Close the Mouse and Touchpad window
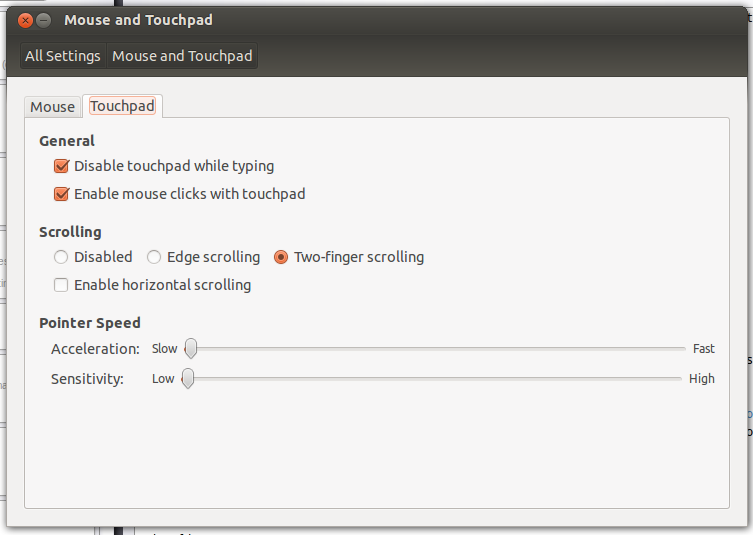The width and height of the screenshot is (753, 535). point(25,21)
